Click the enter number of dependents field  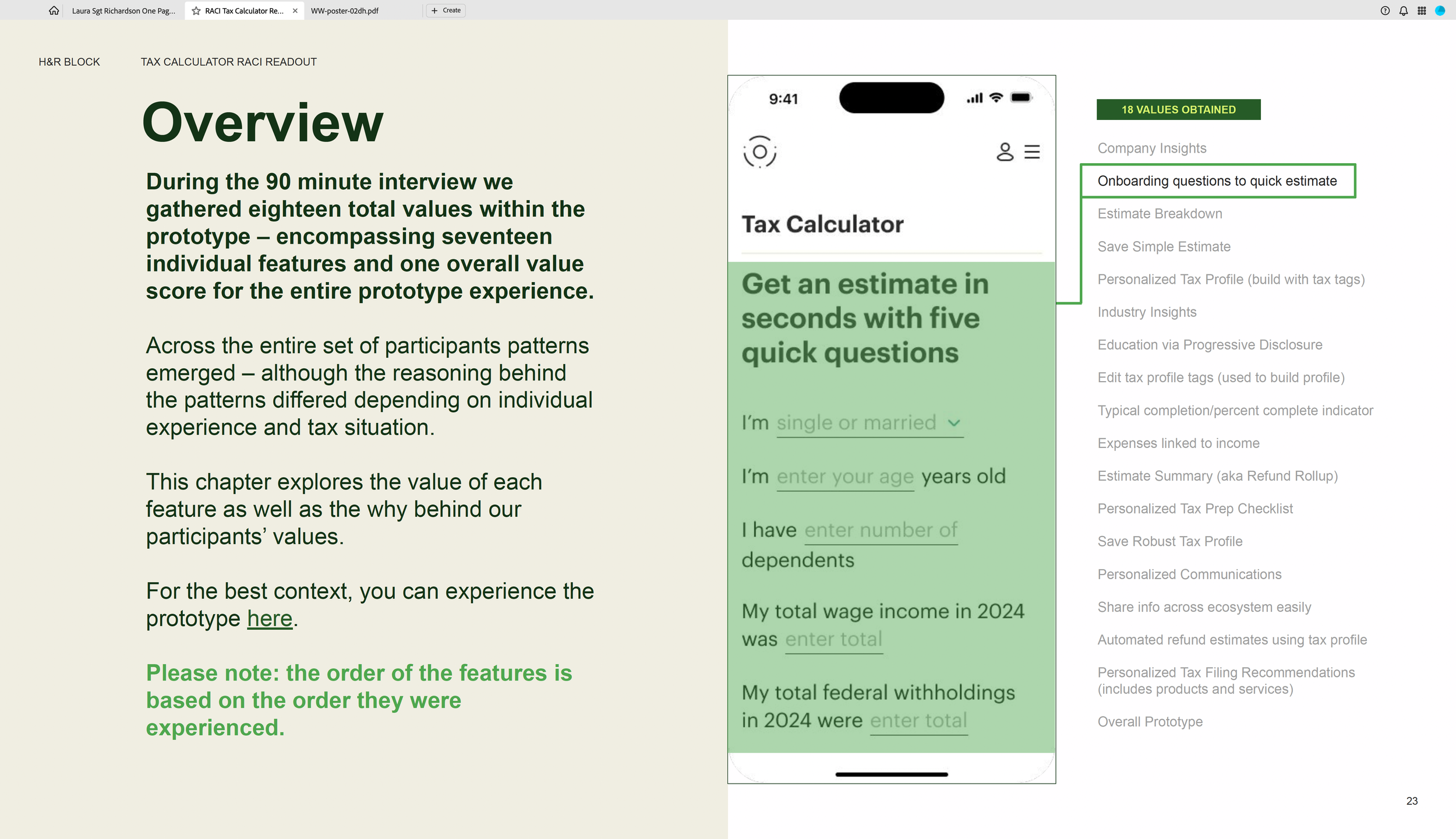point(881,531)
